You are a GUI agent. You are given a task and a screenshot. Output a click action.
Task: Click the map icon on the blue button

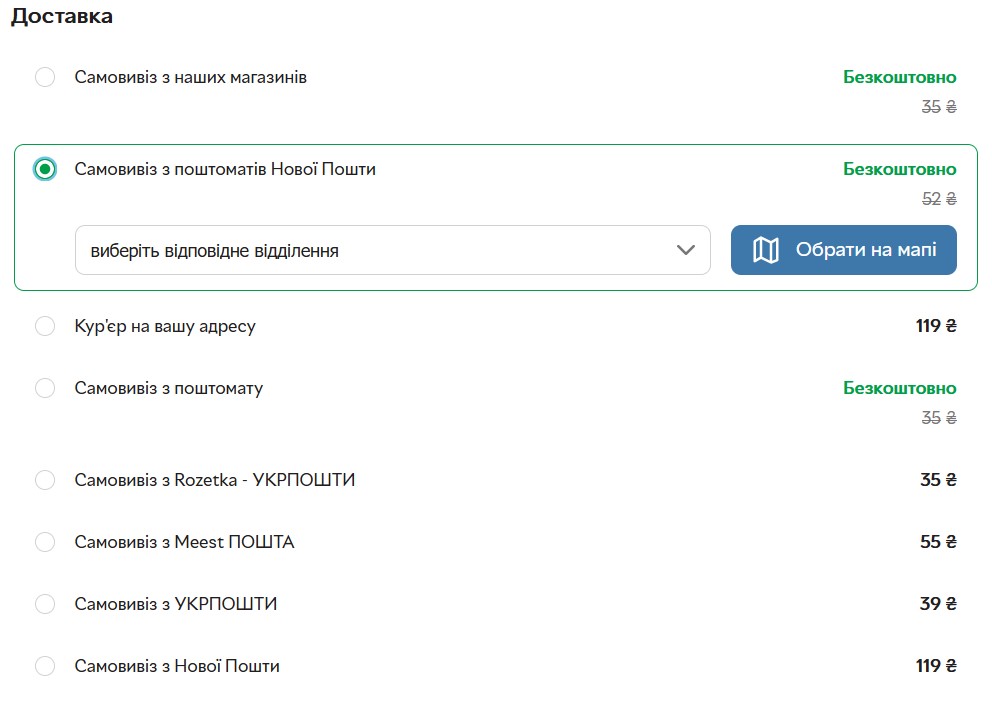[x=765, y=250]
